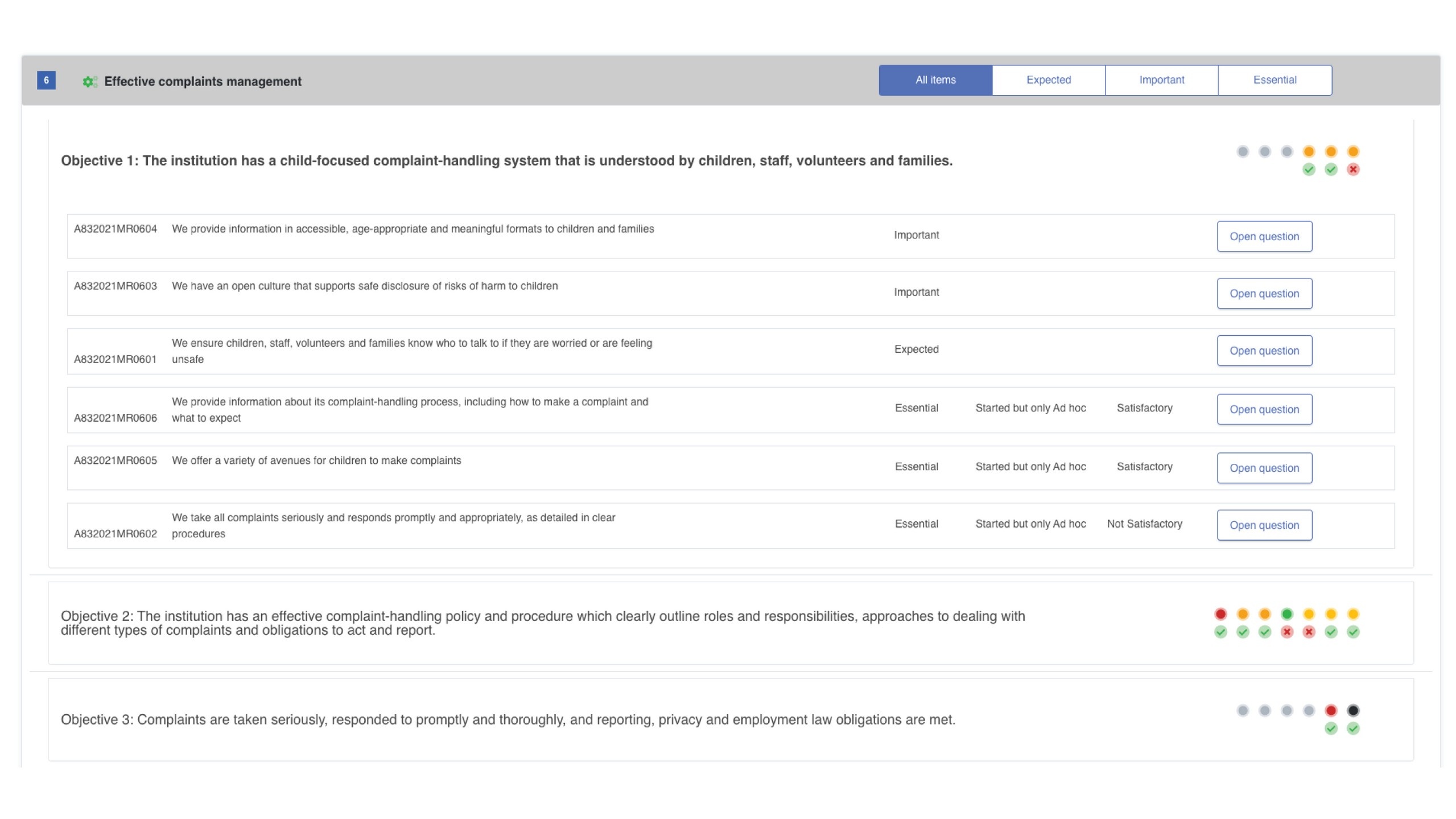This screenshot has width=1456, height=819.
Task: Click the Effective complaints management section title
Action: 203,81
